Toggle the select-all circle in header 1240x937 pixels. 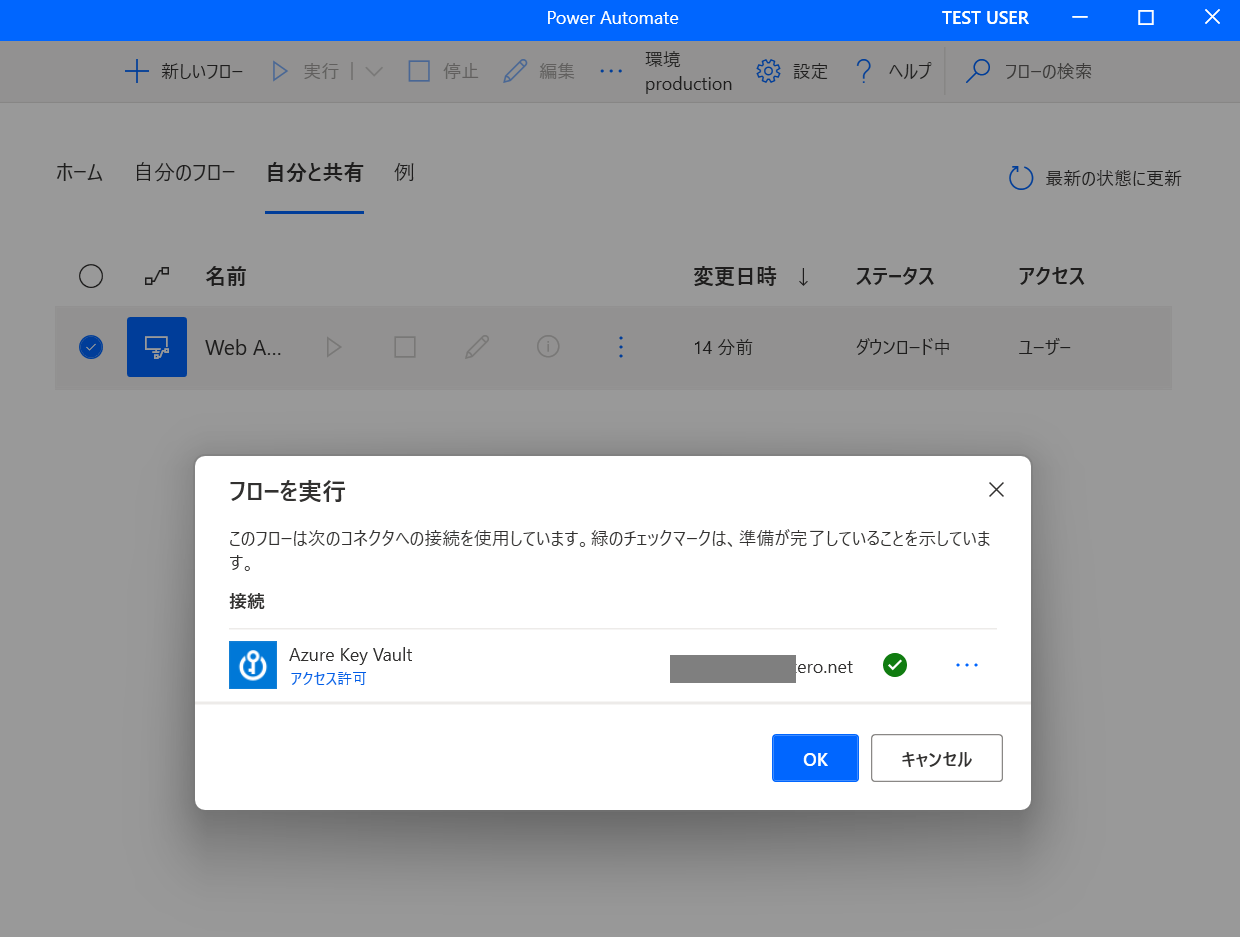pyautogui.click(x=91, y=276)
